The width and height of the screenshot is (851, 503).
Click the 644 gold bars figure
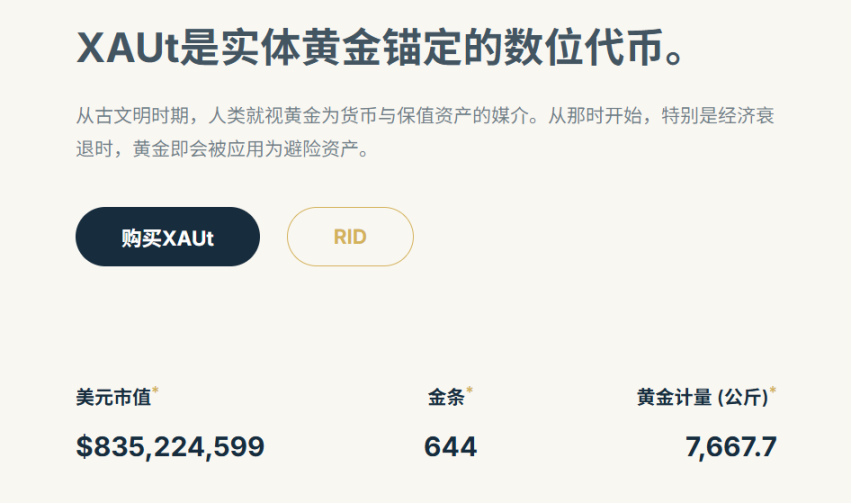[450, 446]
